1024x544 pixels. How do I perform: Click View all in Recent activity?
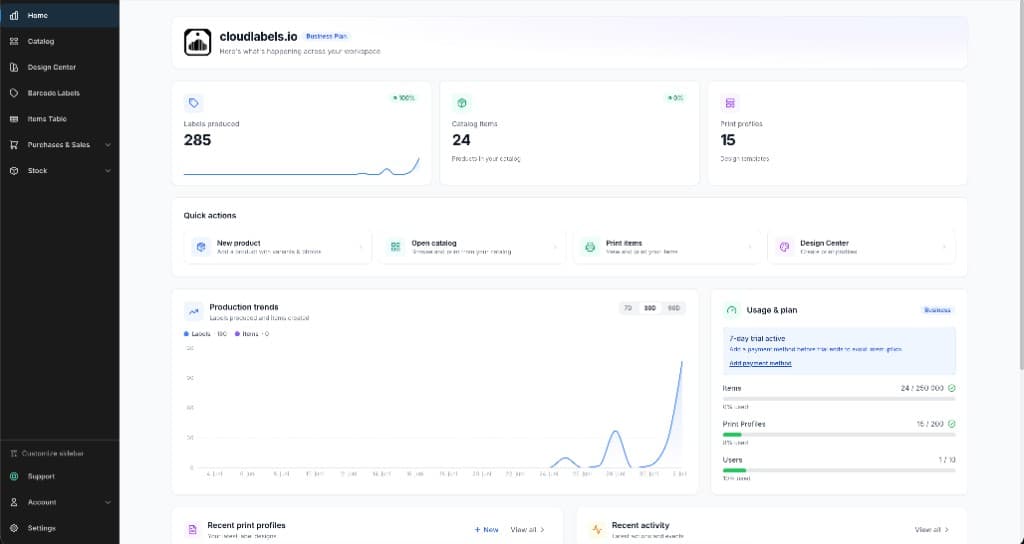tap(932, 530)
